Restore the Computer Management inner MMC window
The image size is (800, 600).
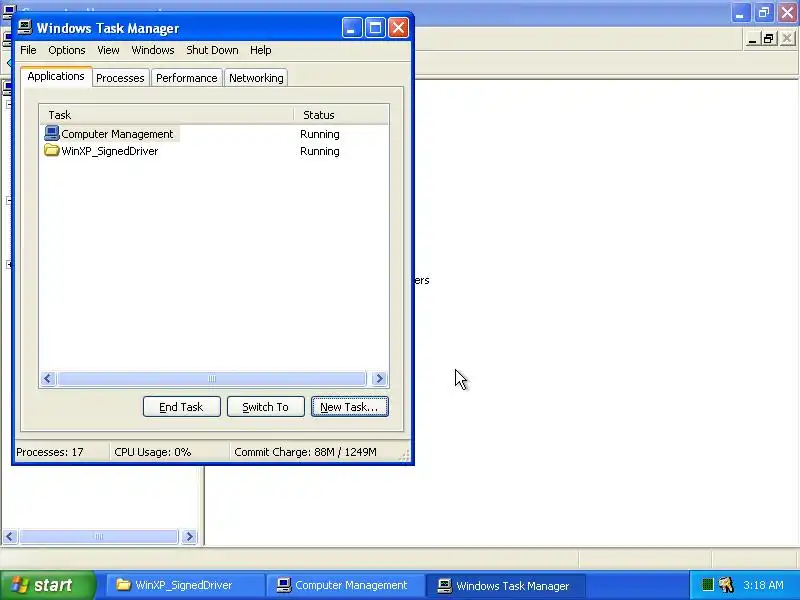click(769, 39)
